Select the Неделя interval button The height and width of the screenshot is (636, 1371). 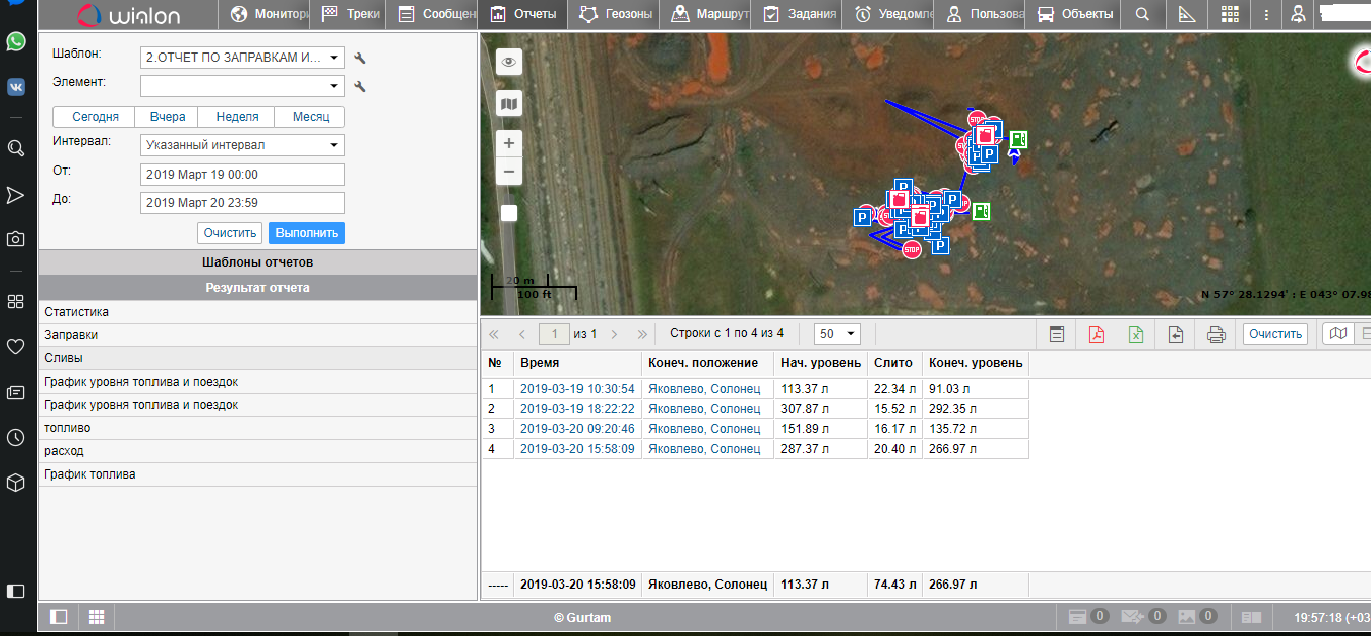click(237, 117)
